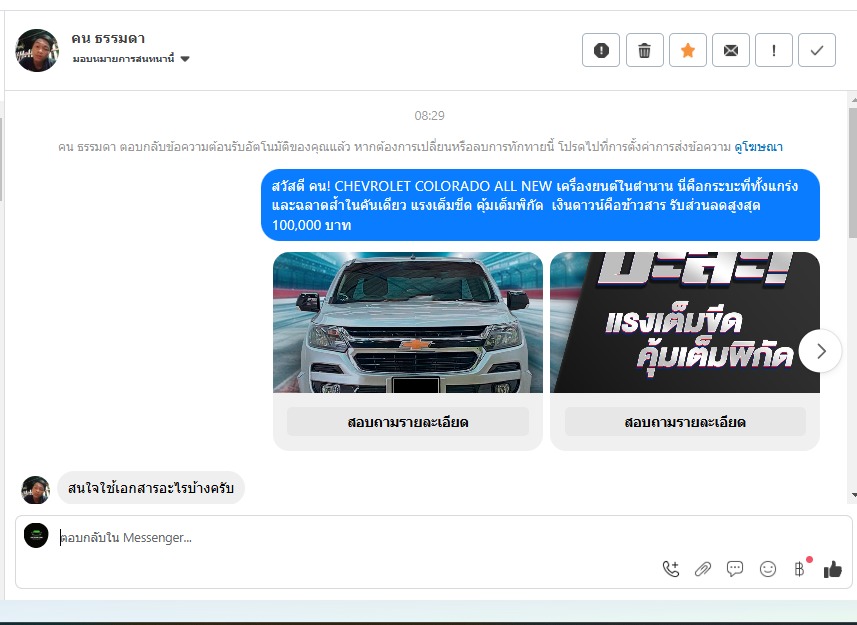857x625 pixels.
Task: Open the แรงเต็มขีด คุ้มเต็มพิกัด promo image
Action: pos(685,322)
